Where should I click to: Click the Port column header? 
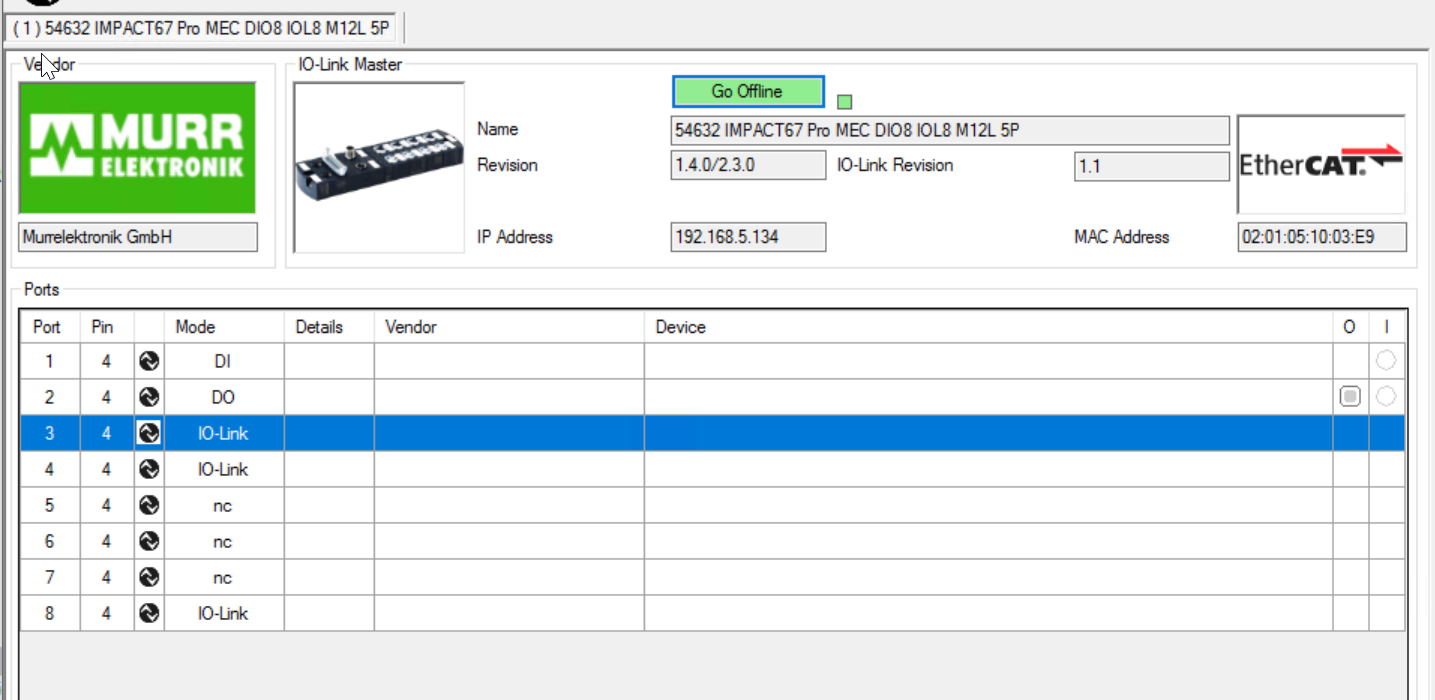[x=50, y=327]
